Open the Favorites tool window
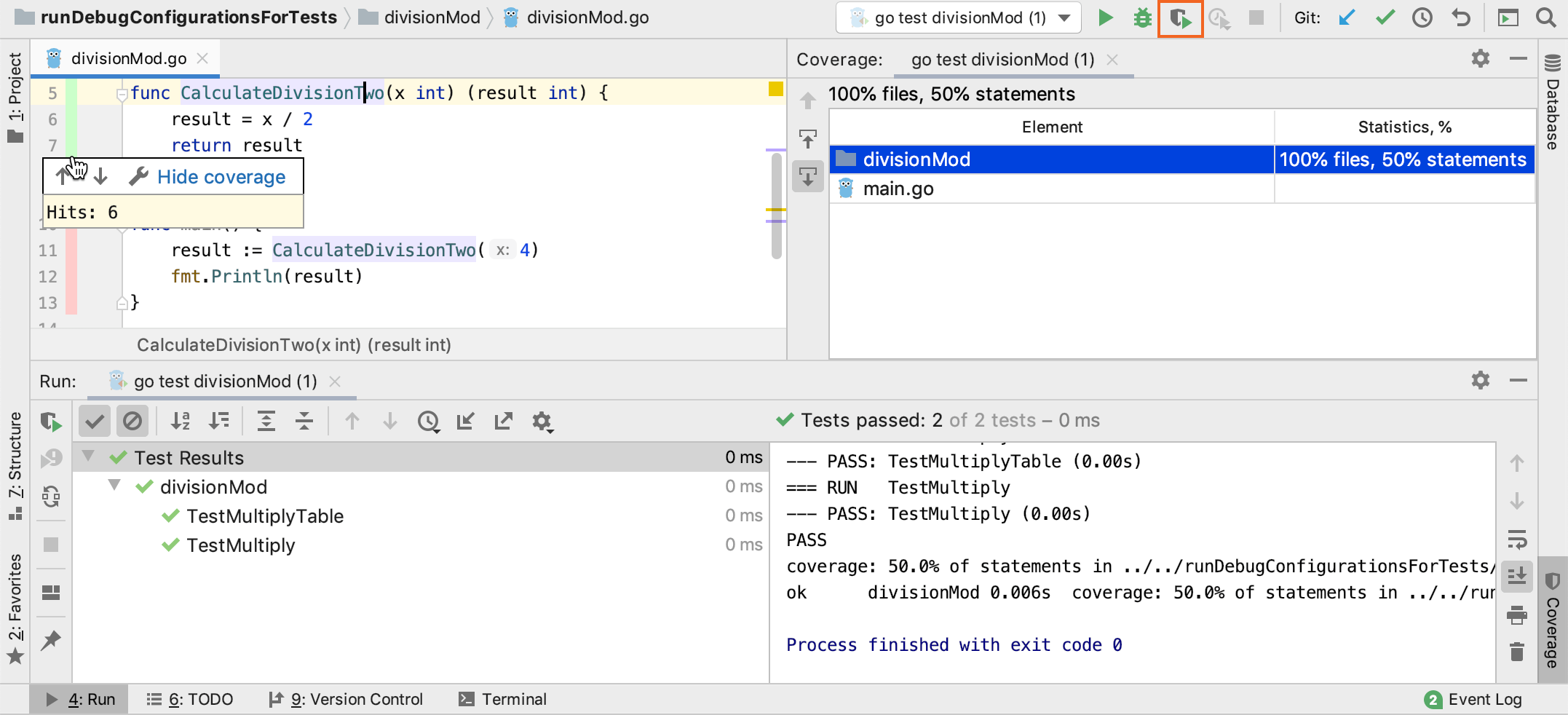This screenshot has width=1568, height=715. 15,609
